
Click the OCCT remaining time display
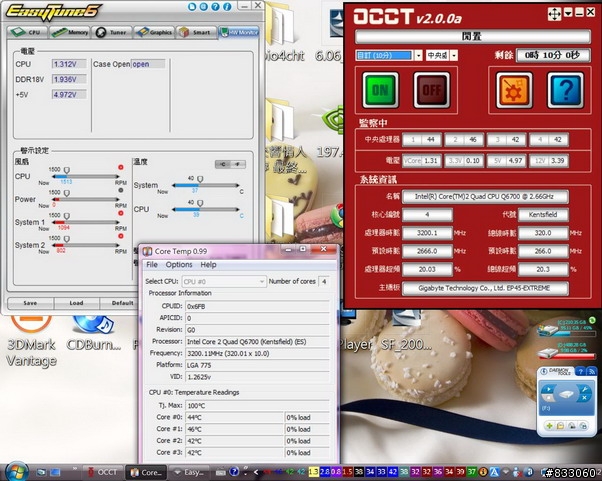pyautogui.click(x=553, y=55)
